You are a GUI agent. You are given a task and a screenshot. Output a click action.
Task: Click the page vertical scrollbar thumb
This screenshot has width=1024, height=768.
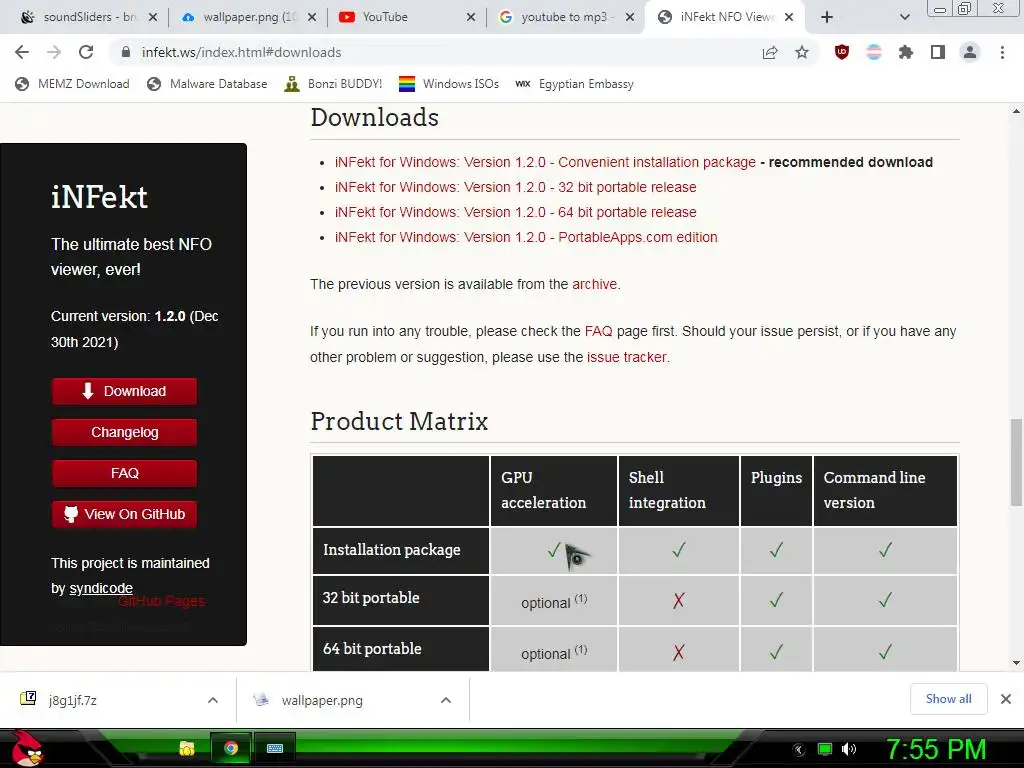[1016, 462]
